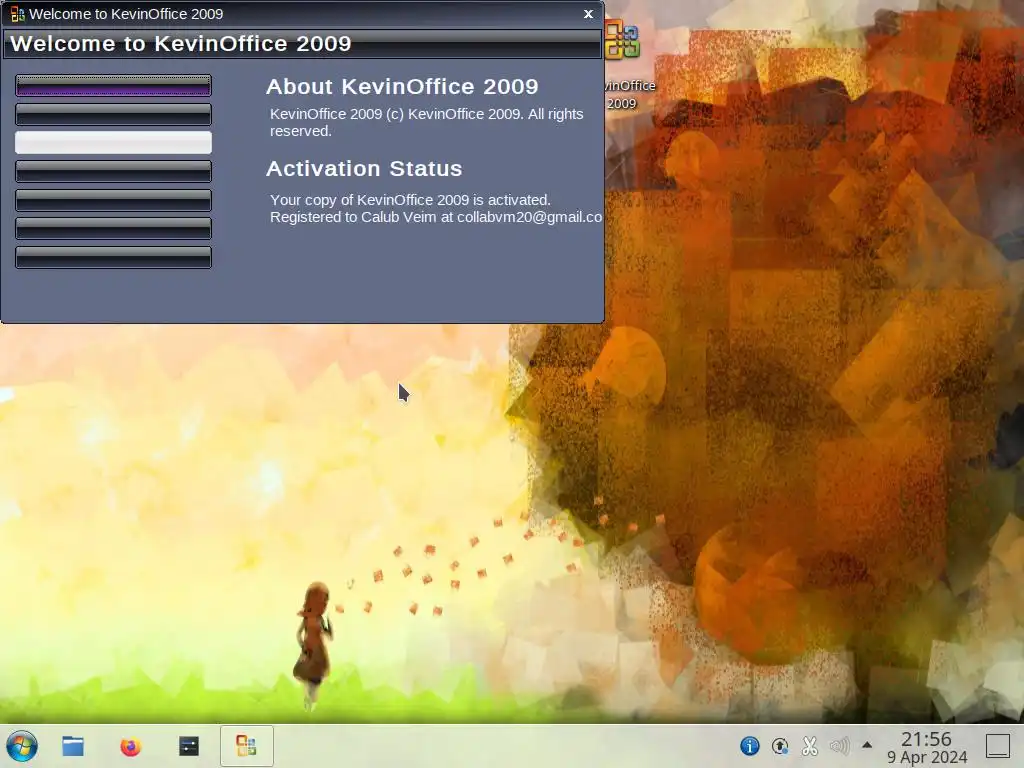Viewport: 1024px width, 768px height.
Task: Open the start menu orb on the taskbar
Action: tap(22, 746)
